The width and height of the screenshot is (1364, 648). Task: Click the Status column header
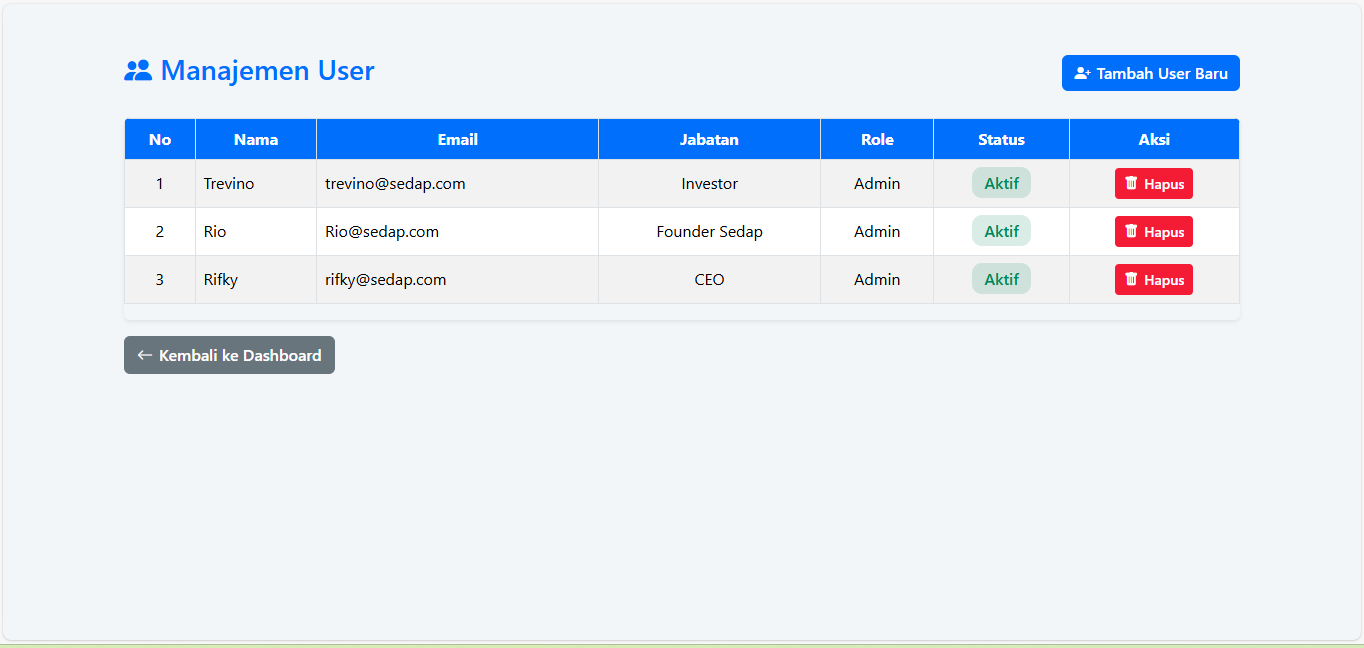pyautogui.click(x=1001, y=139)
